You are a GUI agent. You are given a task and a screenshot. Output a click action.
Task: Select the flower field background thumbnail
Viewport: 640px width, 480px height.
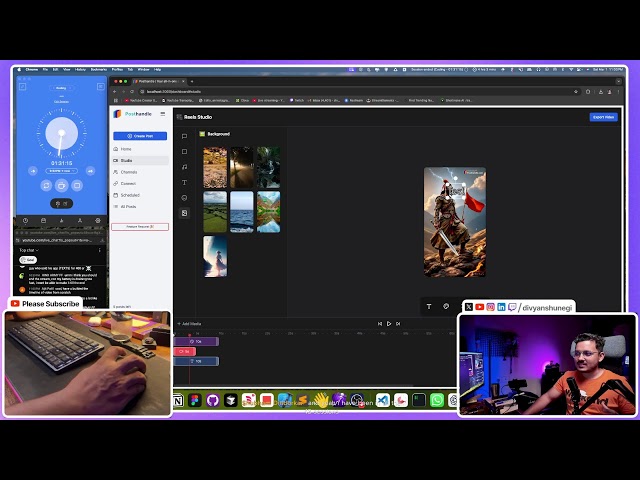(x=215, y=167)
